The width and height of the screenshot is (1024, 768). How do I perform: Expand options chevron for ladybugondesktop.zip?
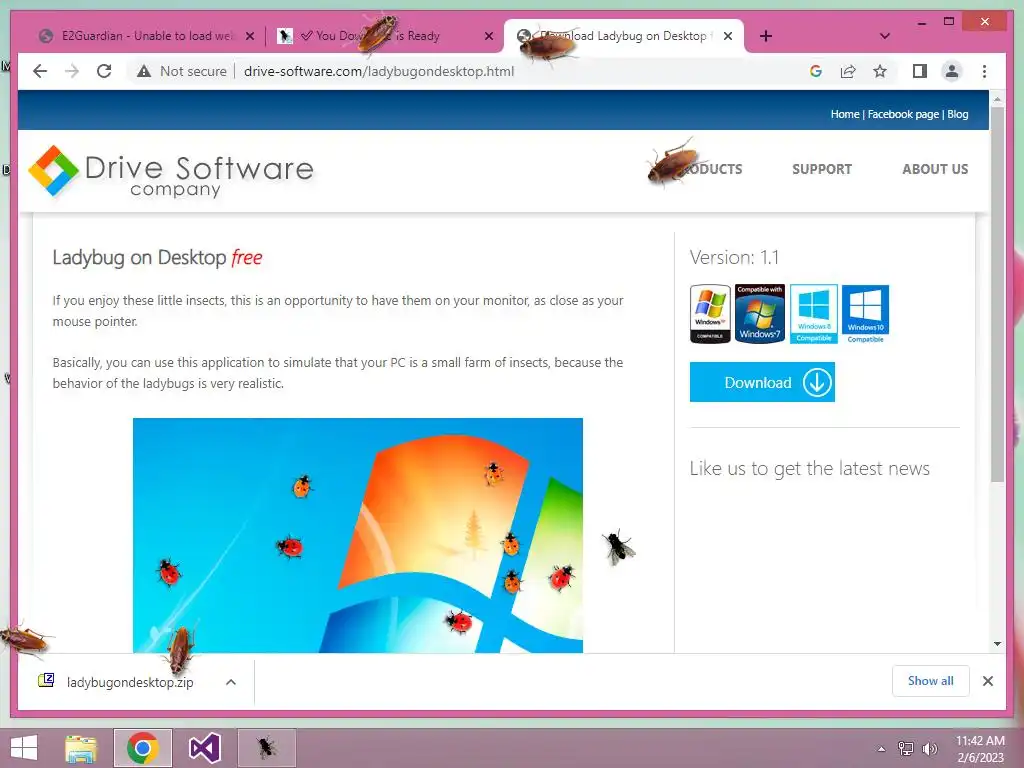click(x=231, y=682)
